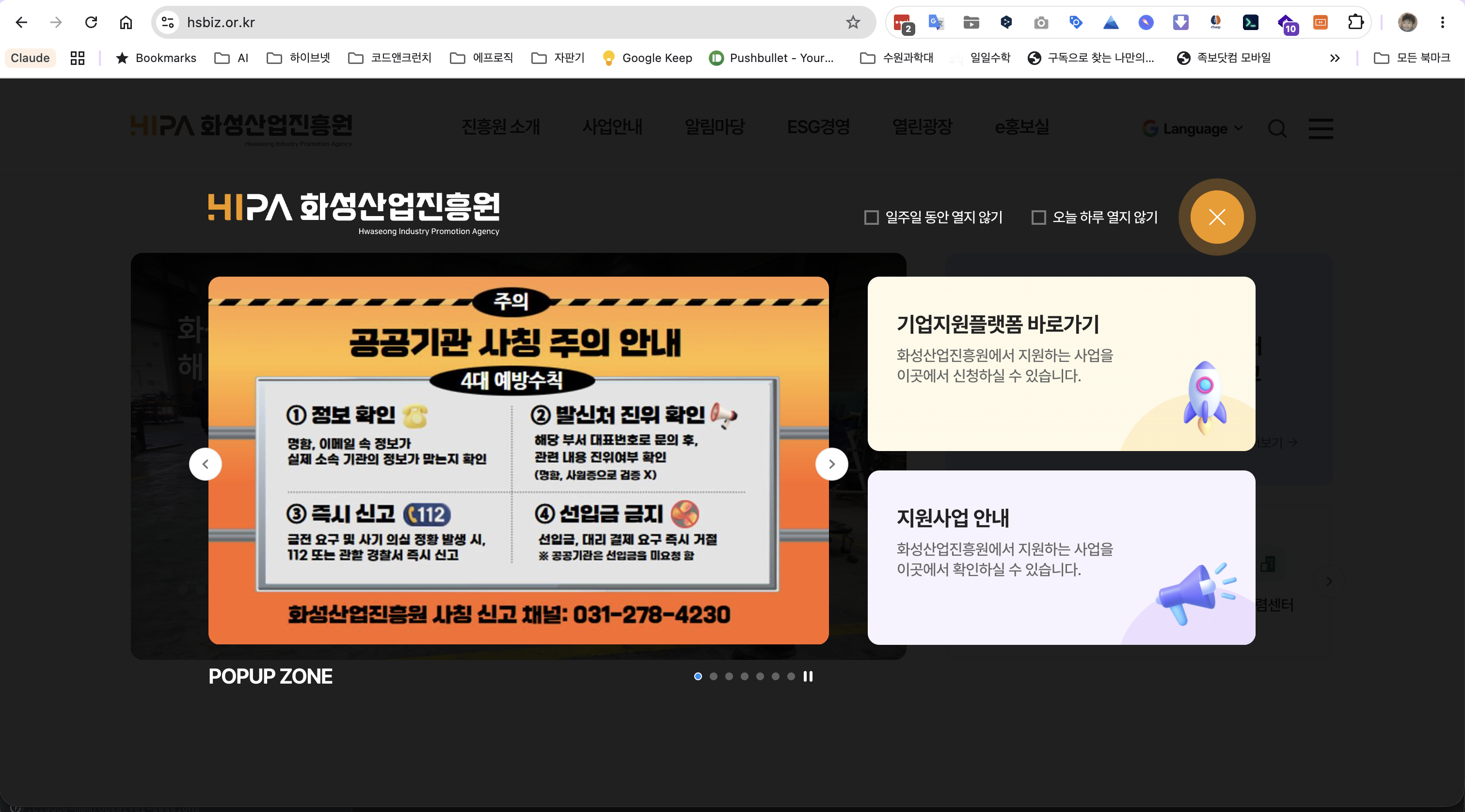The height and width of the screenshot is (812, 1465).
Task: Open the Google Translate extension icon
Action: [x=936, y=22]
